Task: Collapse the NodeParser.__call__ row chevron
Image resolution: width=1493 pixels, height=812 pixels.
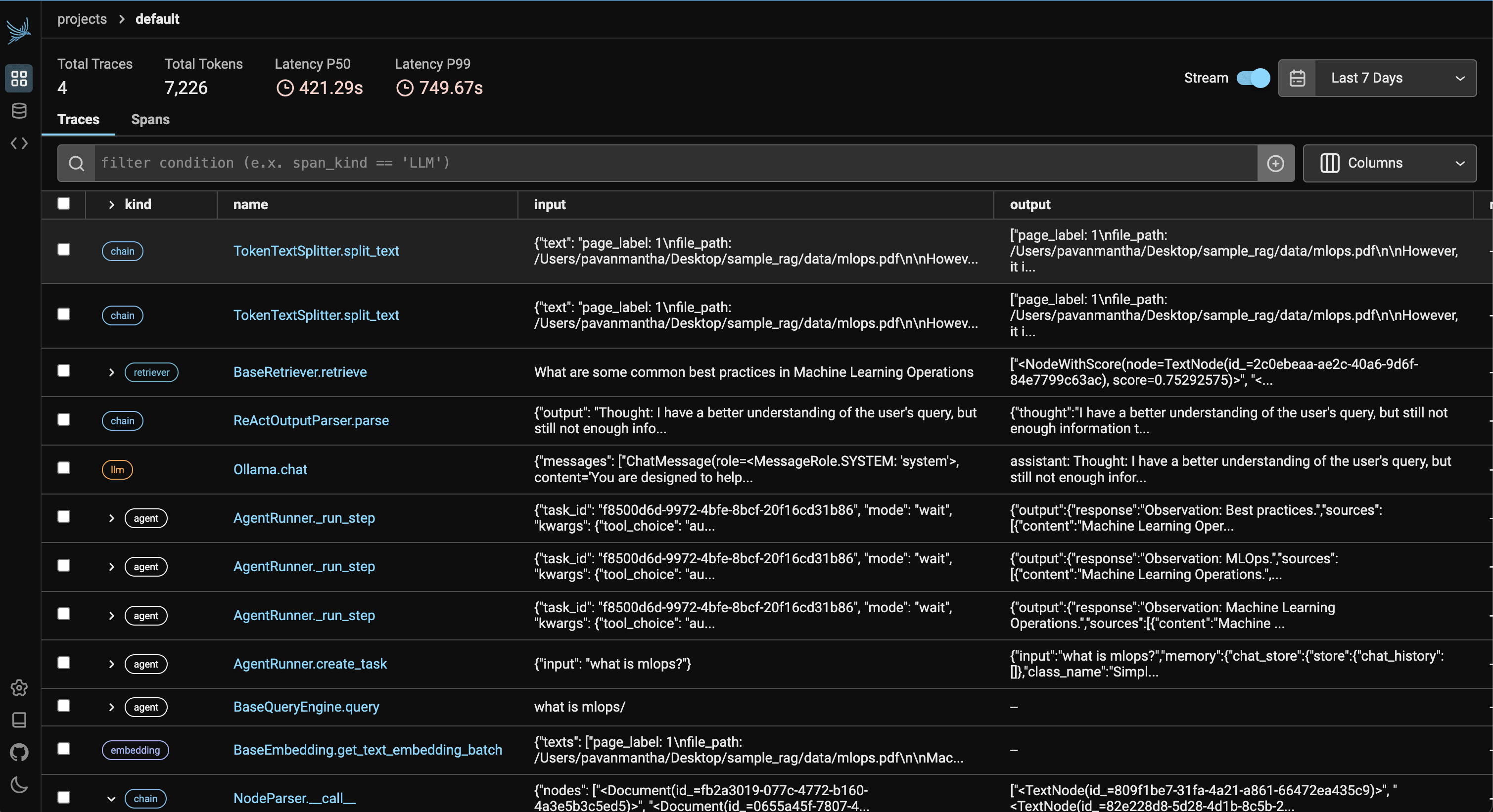Action: (111, 799)
